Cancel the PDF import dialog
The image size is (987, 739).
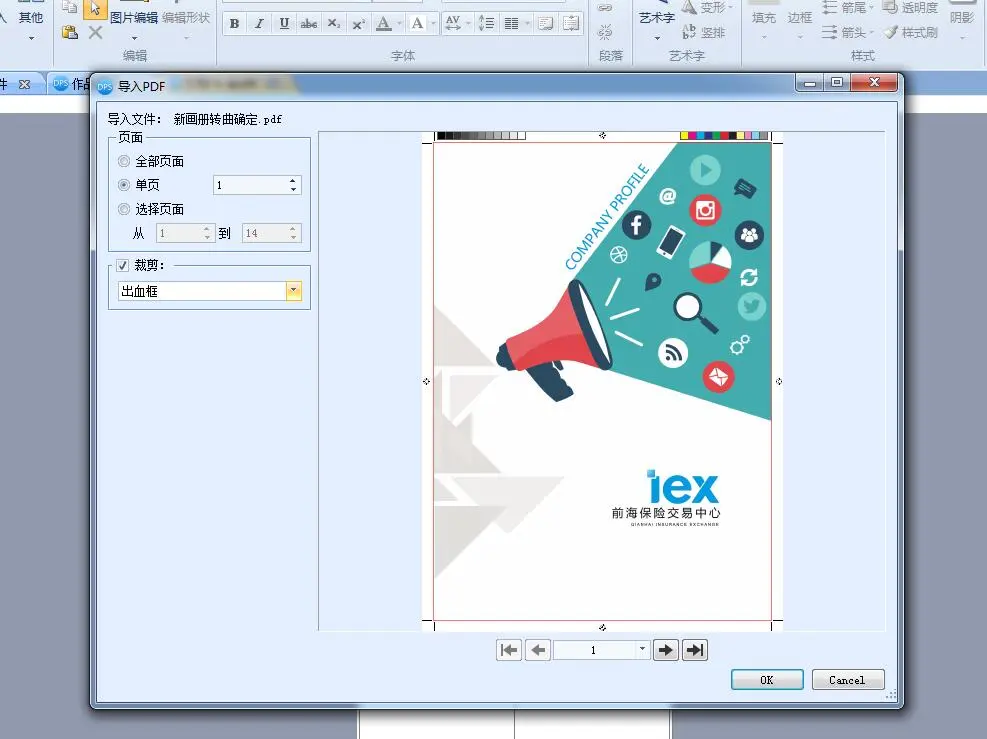(847, 680)
